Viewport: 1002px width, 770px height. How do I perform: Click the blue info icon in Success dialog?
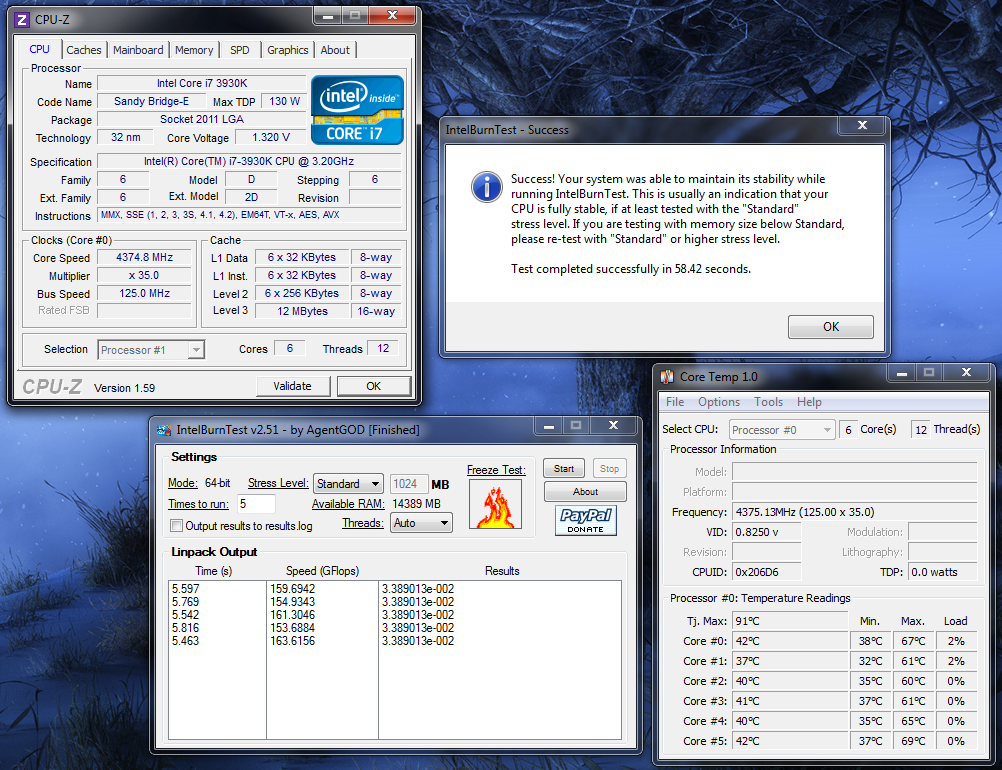(x=487, y=187)
